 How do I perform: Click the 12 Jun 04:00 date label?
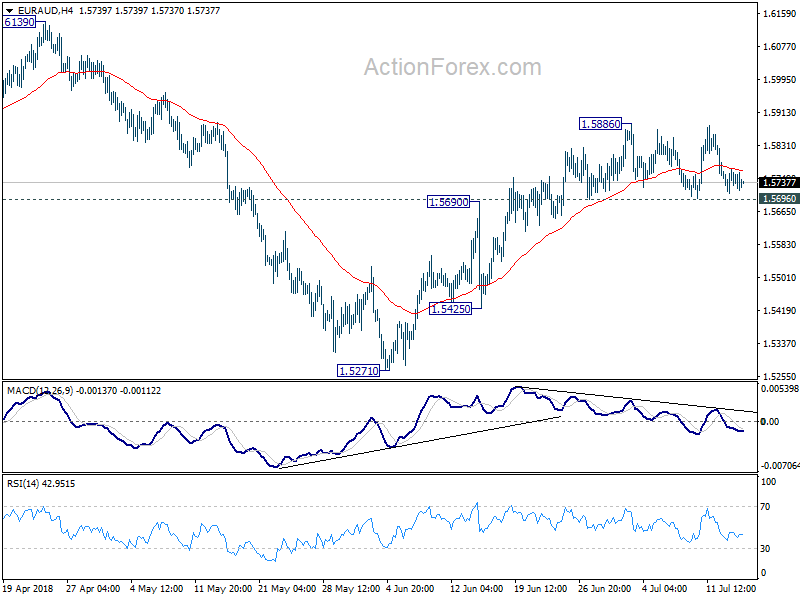477,589
